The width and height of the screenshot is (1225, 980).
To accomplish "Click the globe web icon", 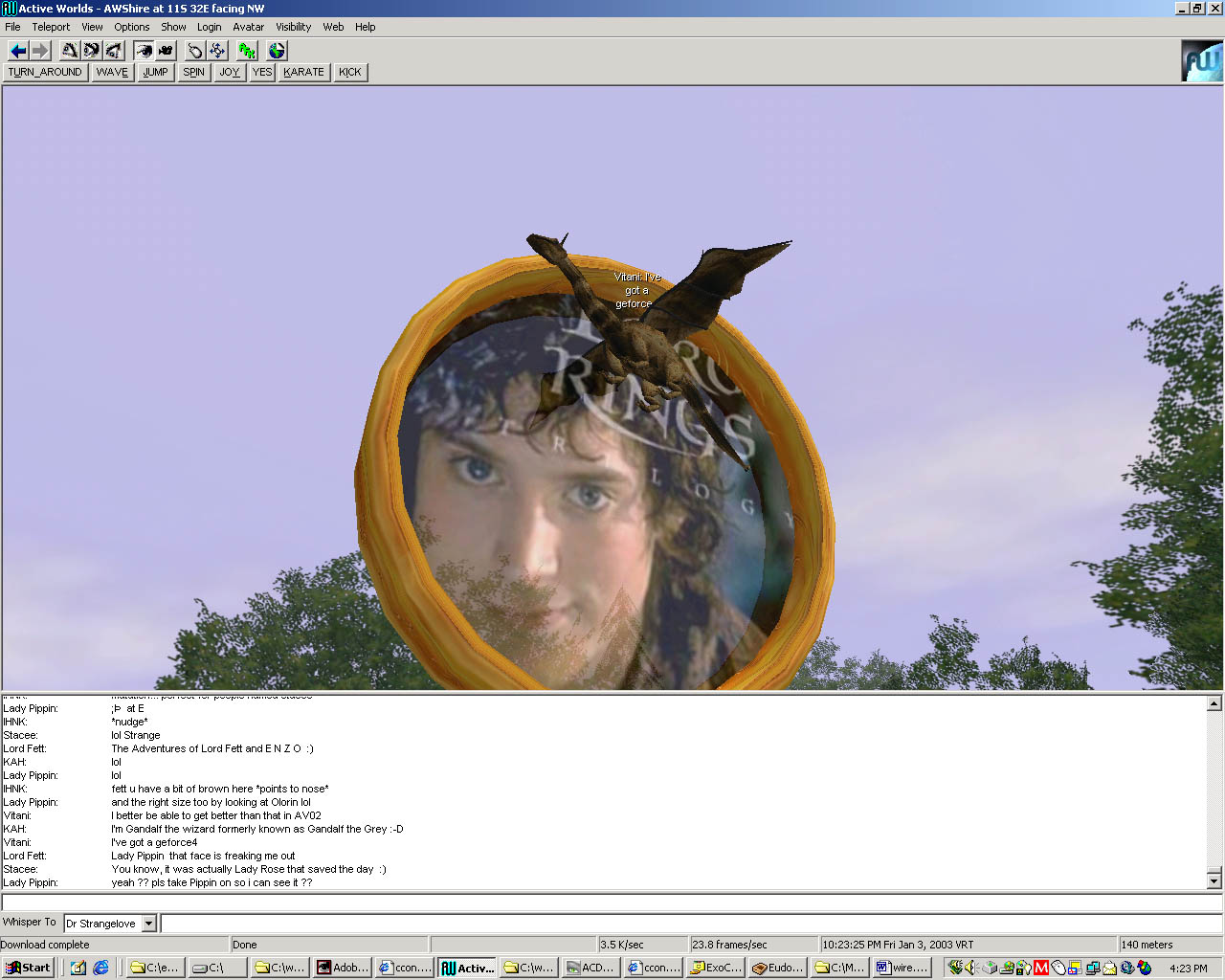I will click(277, 51).
